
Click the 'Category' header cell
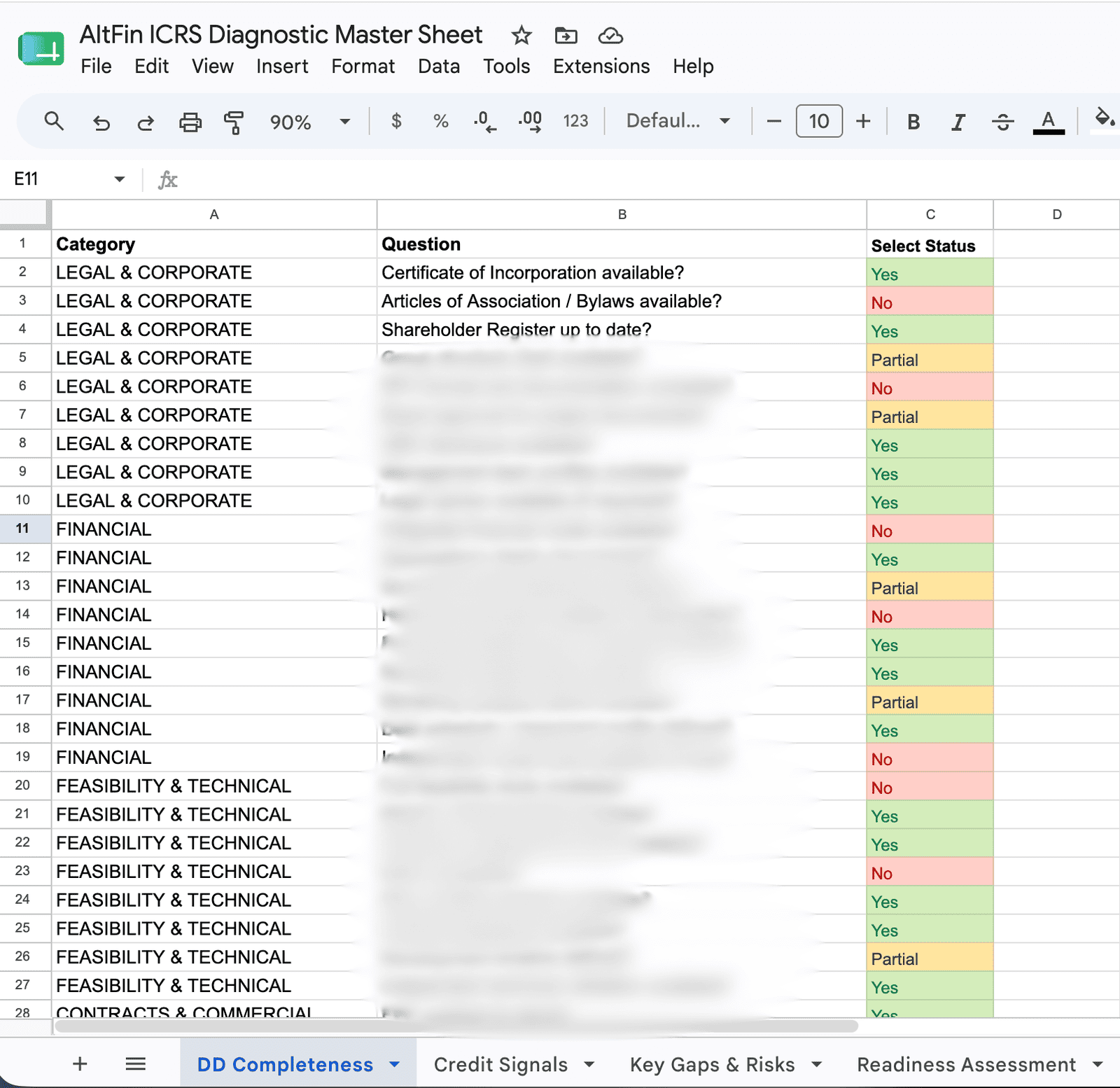pos(214,244)
